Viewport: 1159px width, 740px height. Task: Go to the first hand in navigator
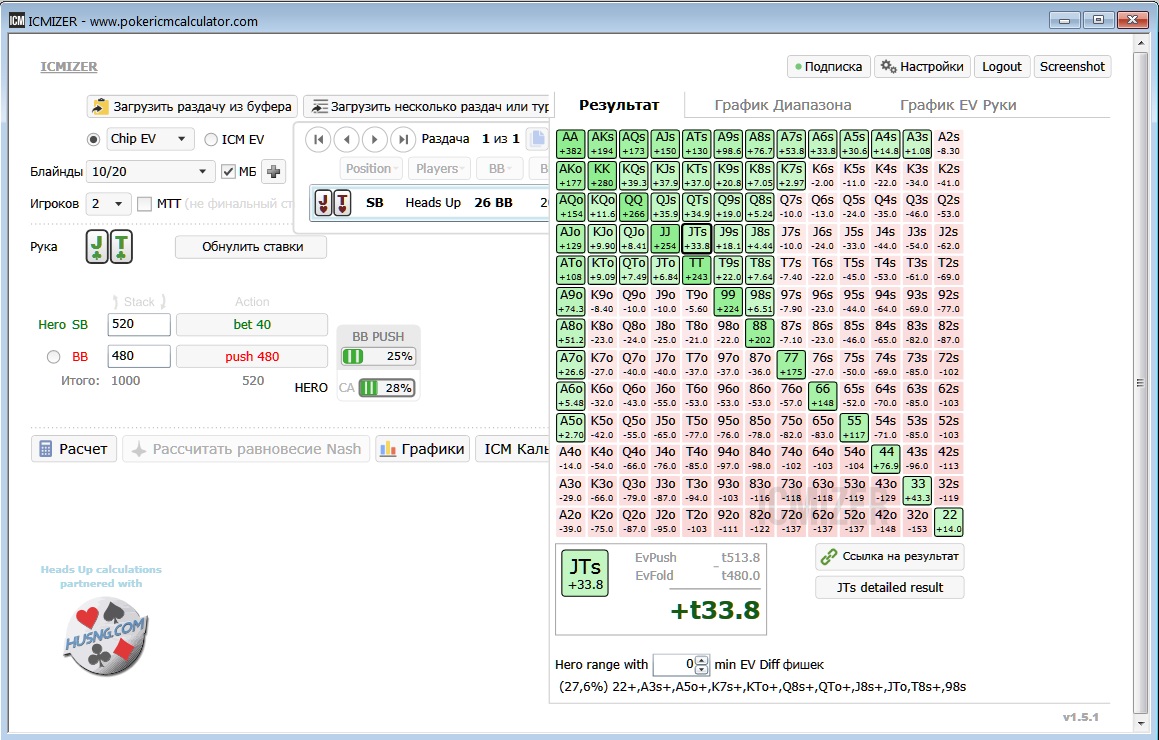(318, 140)
